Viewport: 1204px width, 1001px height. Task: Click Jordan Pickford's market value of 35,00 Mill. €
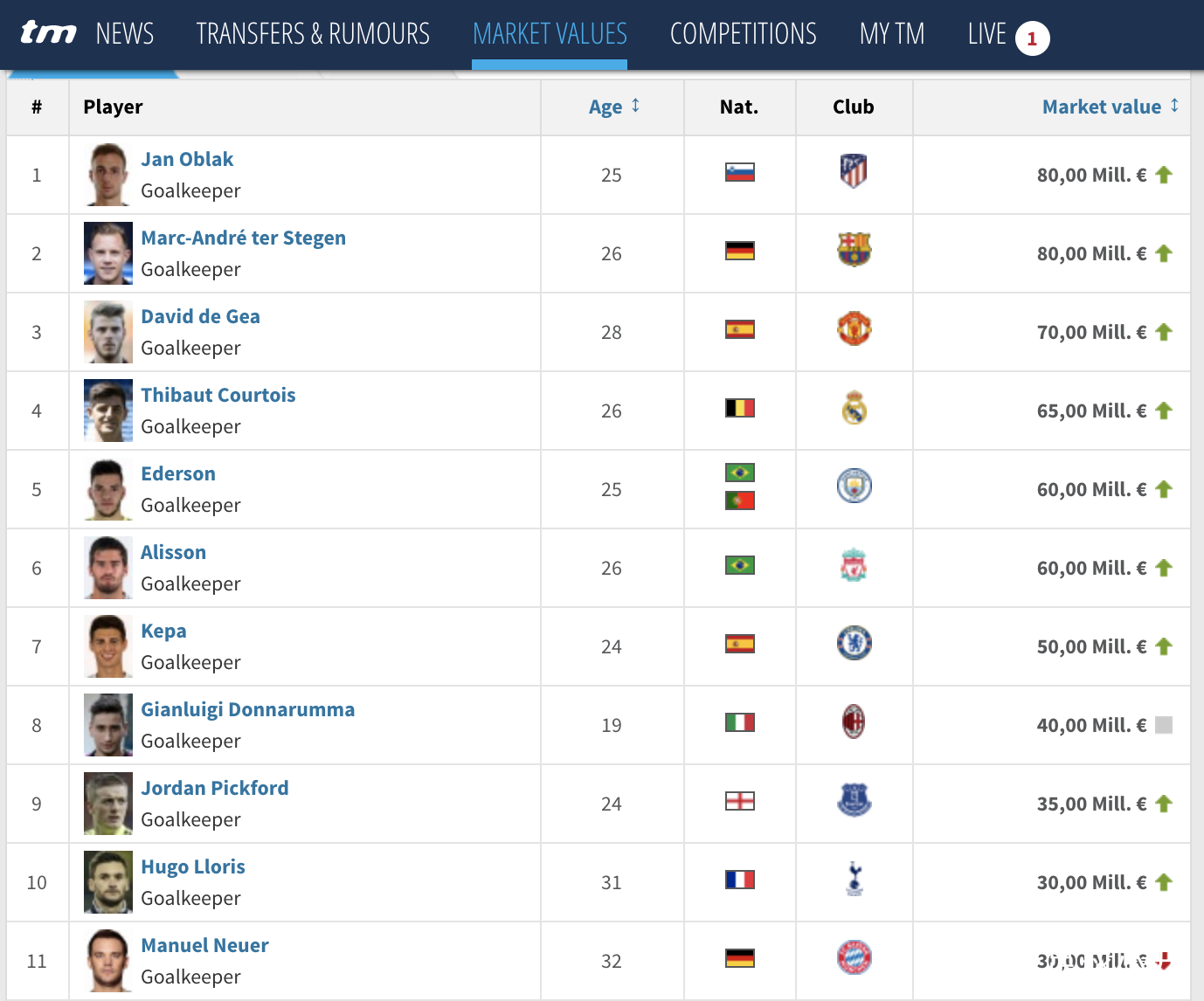pyautogui.click(x=1091, y=804)
